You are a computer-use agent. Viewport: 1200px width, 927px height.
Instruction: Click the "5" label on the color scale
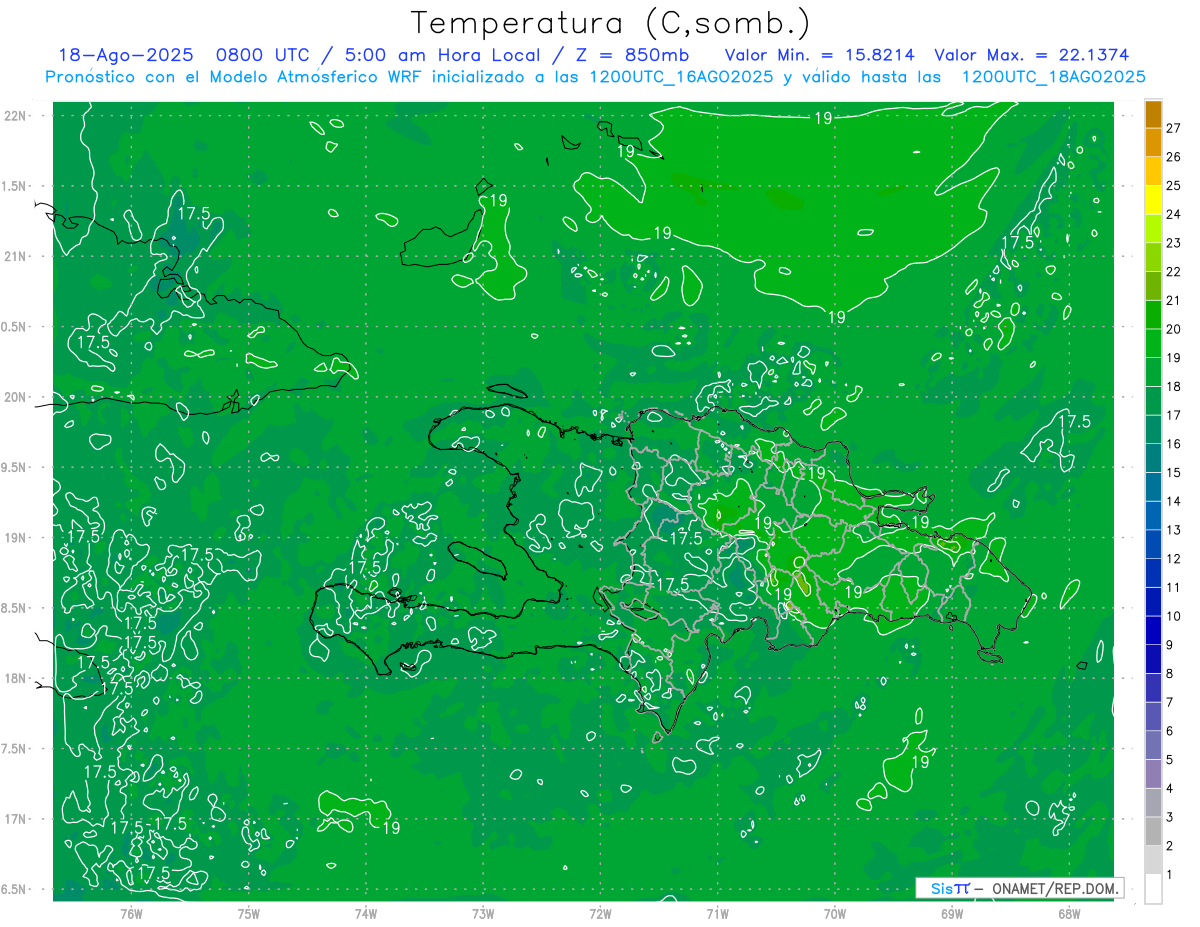(x=1170, y=760)
